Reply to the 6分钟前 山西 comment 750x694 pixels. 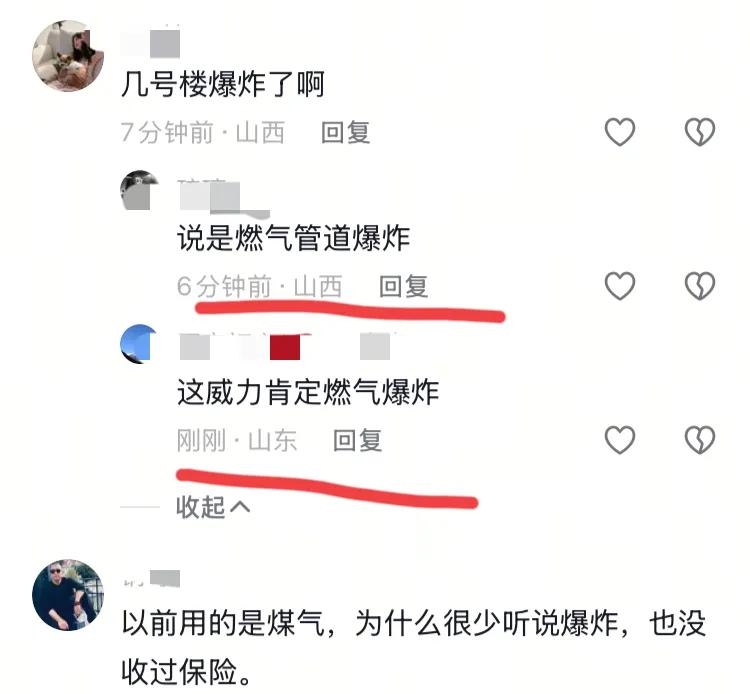coord(403,286)
